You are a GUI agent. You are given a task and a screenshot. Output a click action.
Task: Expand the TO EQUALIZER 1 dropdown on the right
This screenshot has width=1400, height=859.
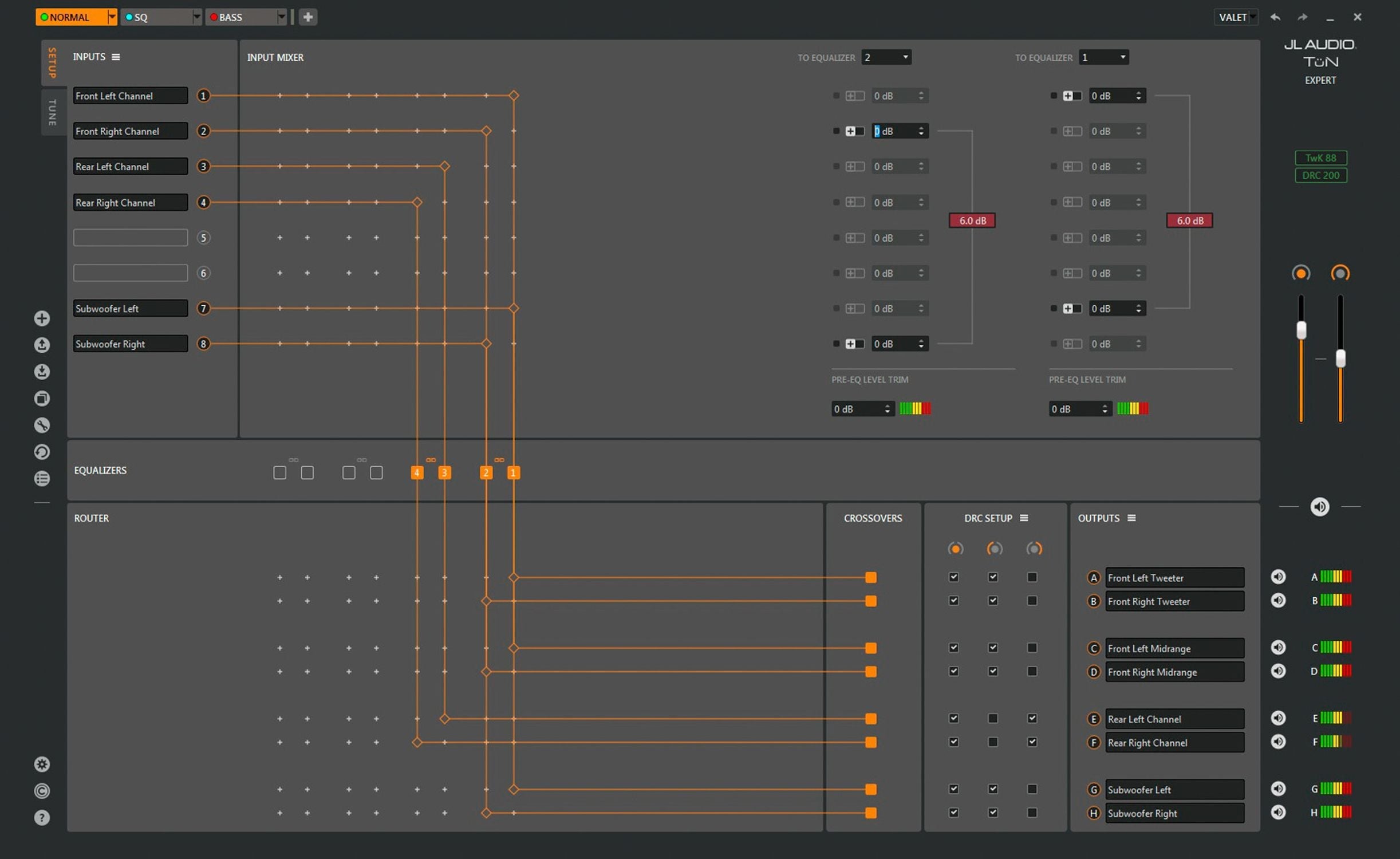(x=1120, y=57)
